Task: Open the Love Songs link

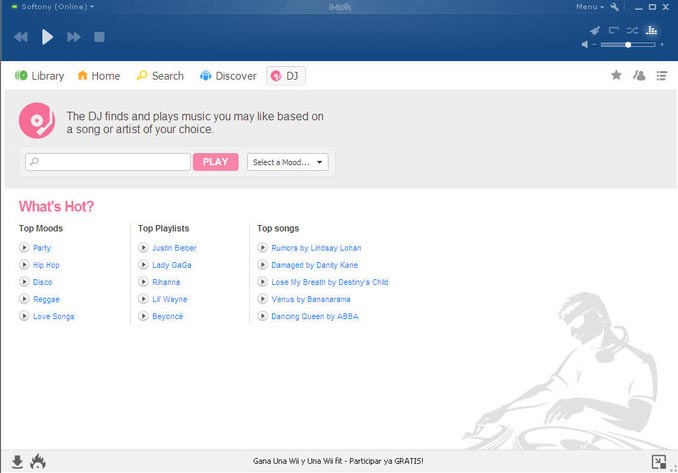Action: [x=54, y=316]
